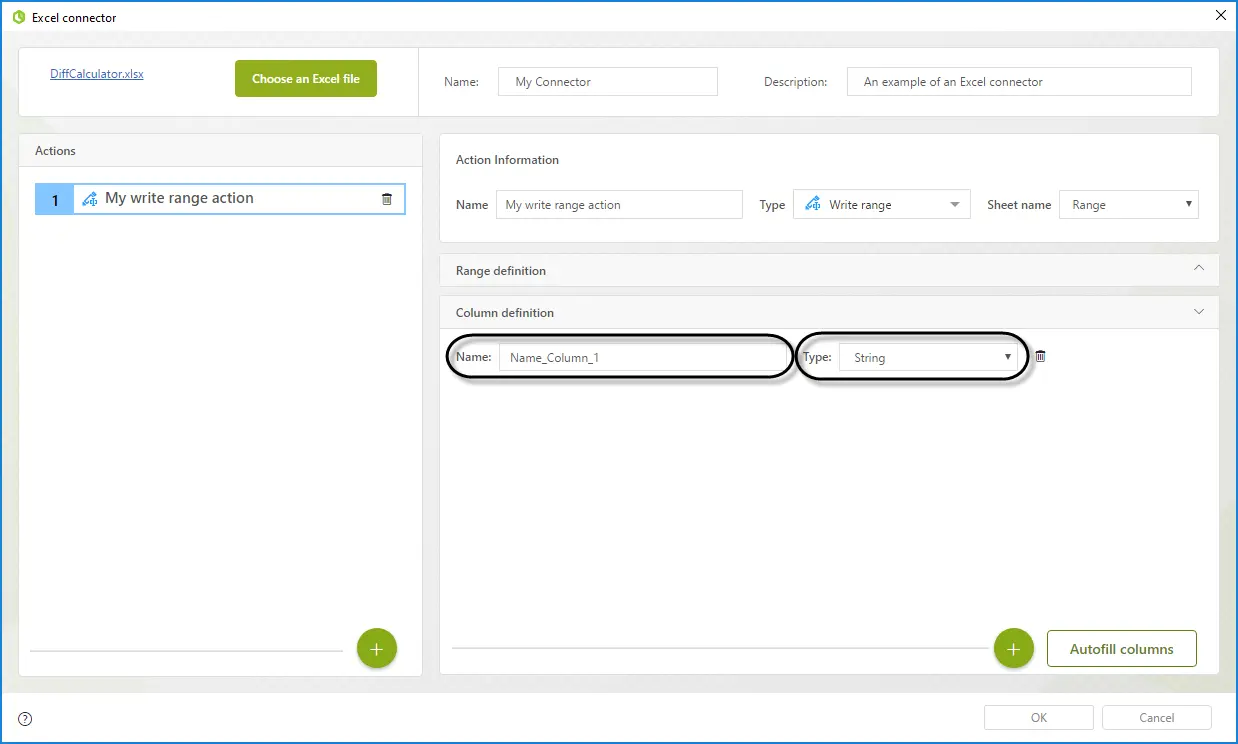Edit the connector Name field
Image resolution: width=1238 pixels, height=744 pixels.
[608, 82]
